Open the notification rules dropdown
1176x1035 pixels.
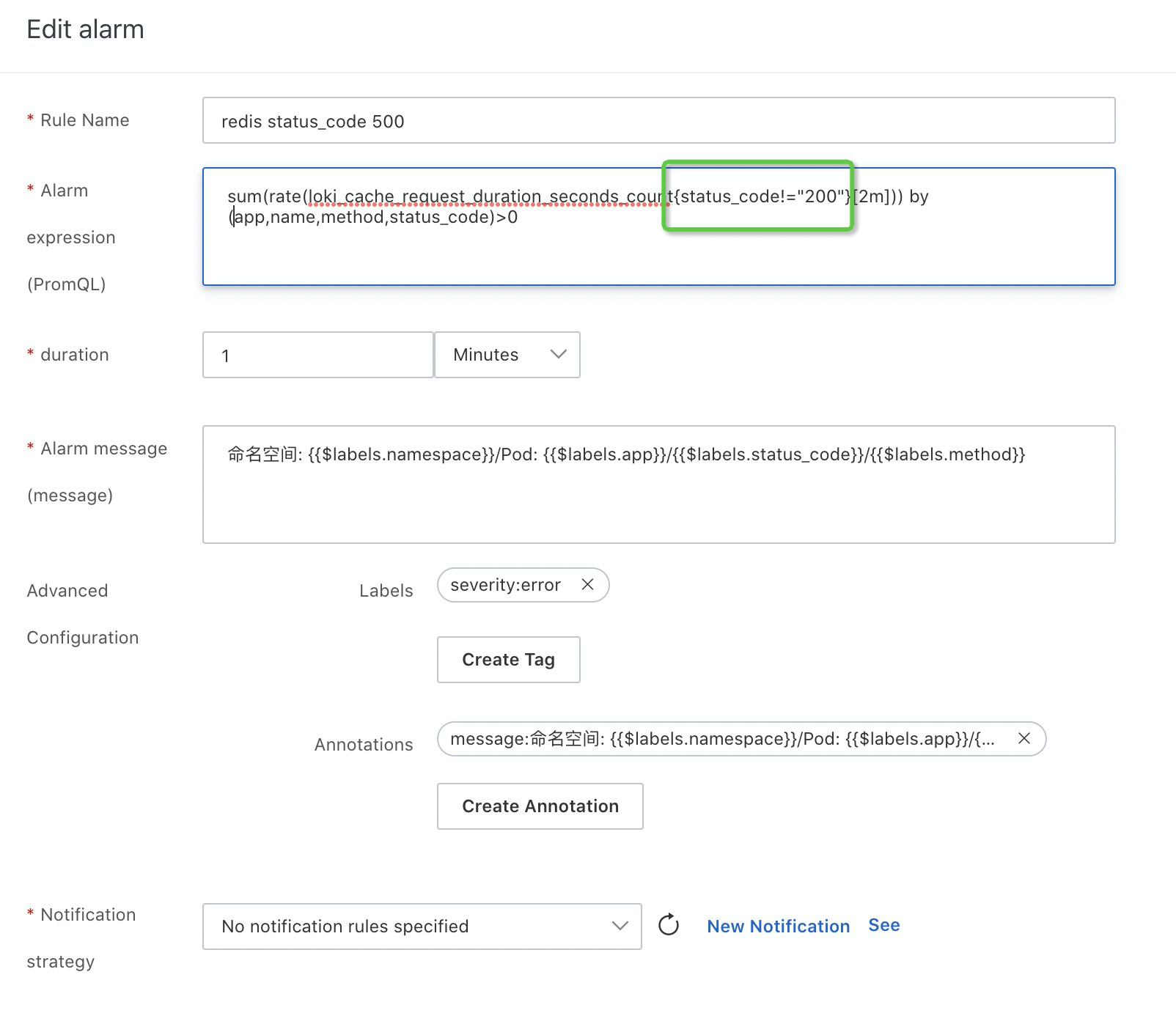coord(422,926)
